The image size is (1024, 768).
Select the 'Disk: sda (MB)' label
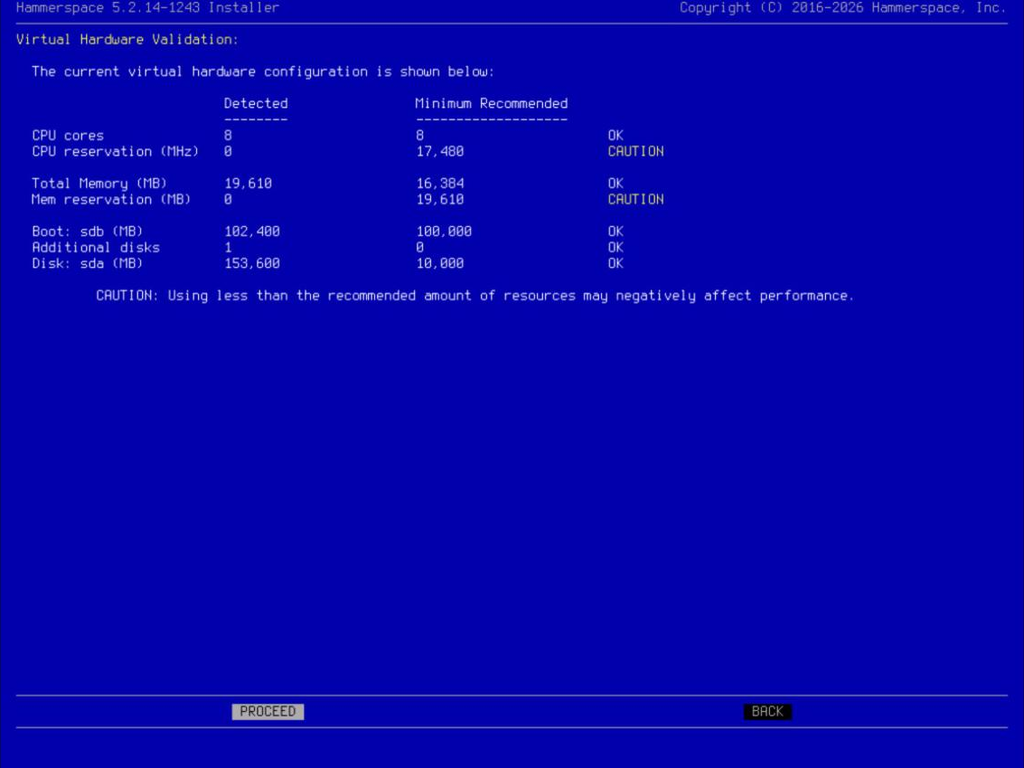[x=88, y=263]
